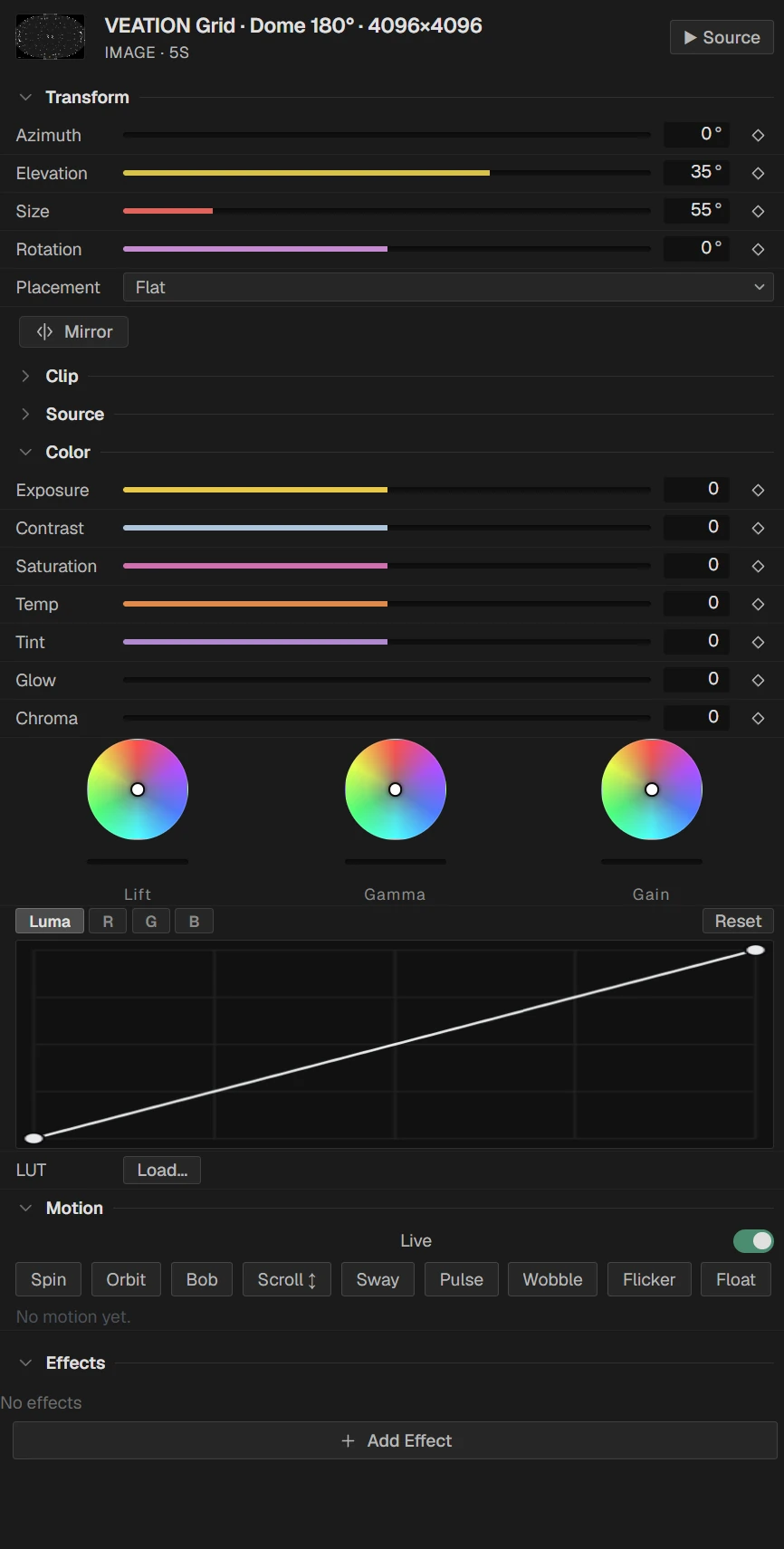Select the R curve channel tab
The width and height of the screenshot is (784, 1549).
108,921
